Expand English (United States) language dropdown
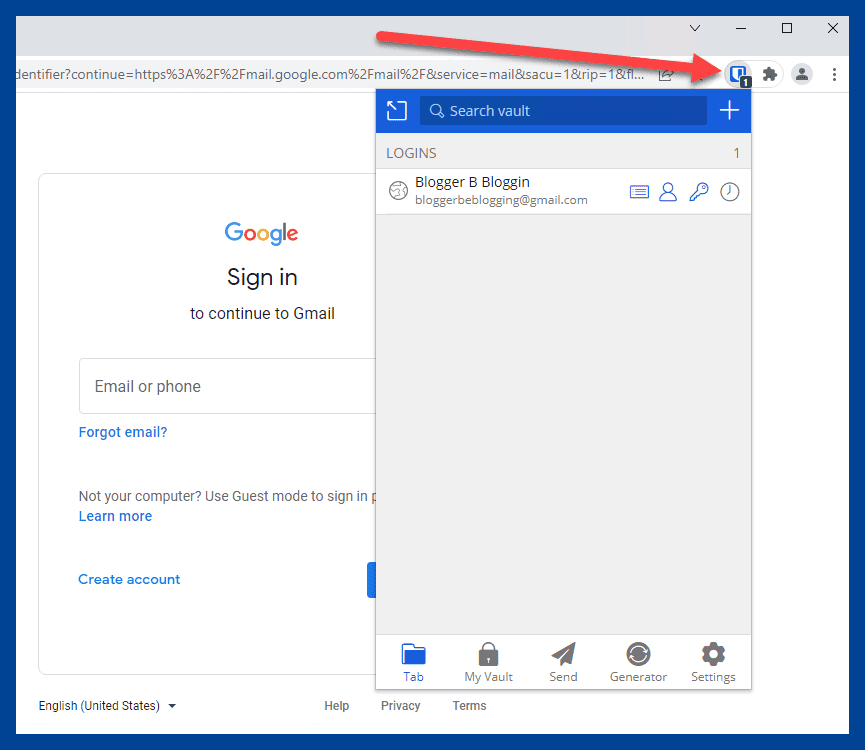The height and width of the screenshot is (750, 865). point(107,705)
